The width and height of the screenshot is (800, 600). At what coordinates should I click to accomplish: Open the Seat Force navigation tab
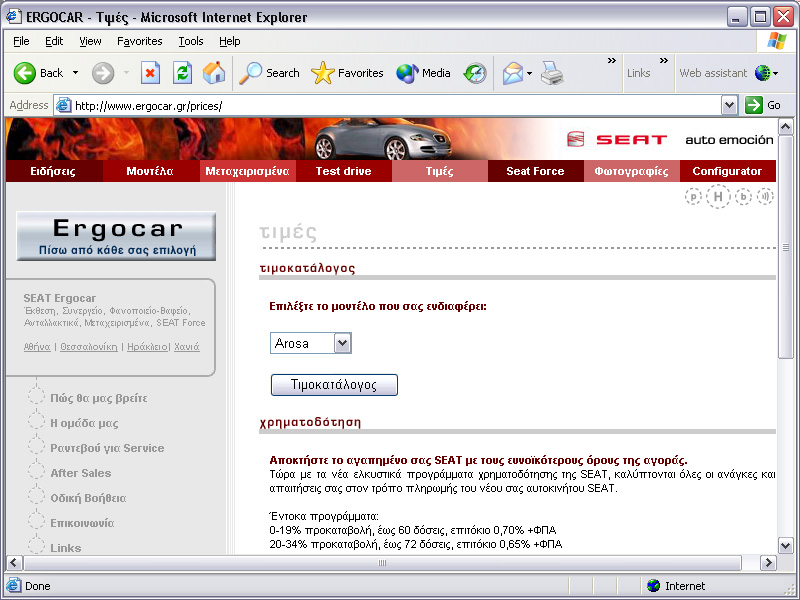tap(535, 171)
